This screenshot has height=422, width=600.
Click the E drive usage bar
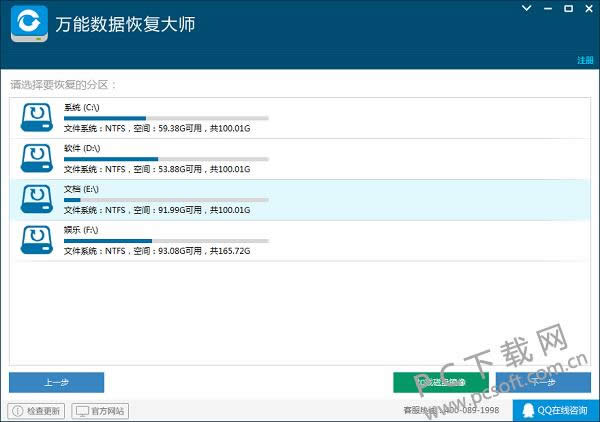[166, 200]
